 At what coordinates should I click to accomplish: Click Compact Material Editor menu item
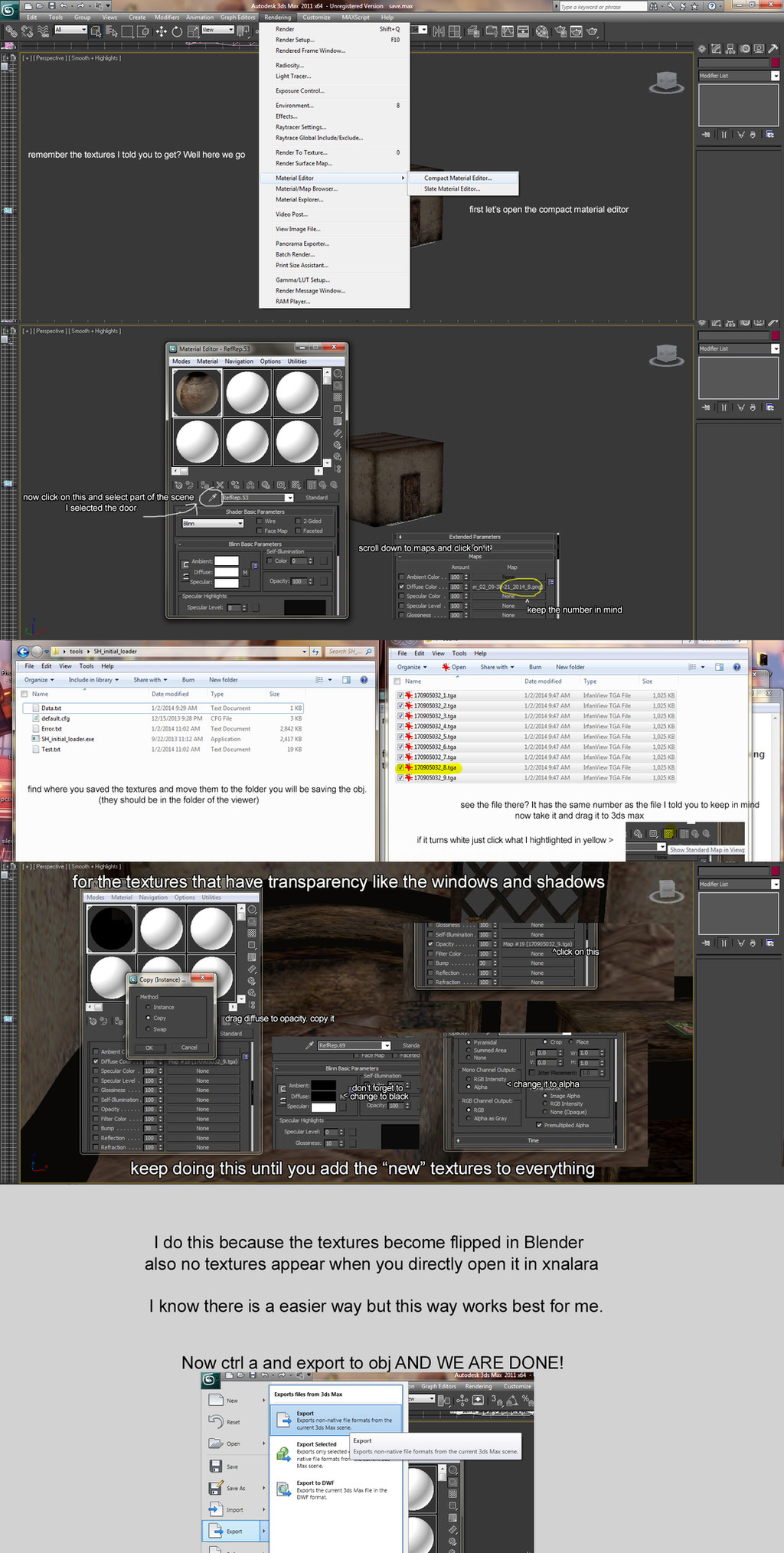point(458,178)
